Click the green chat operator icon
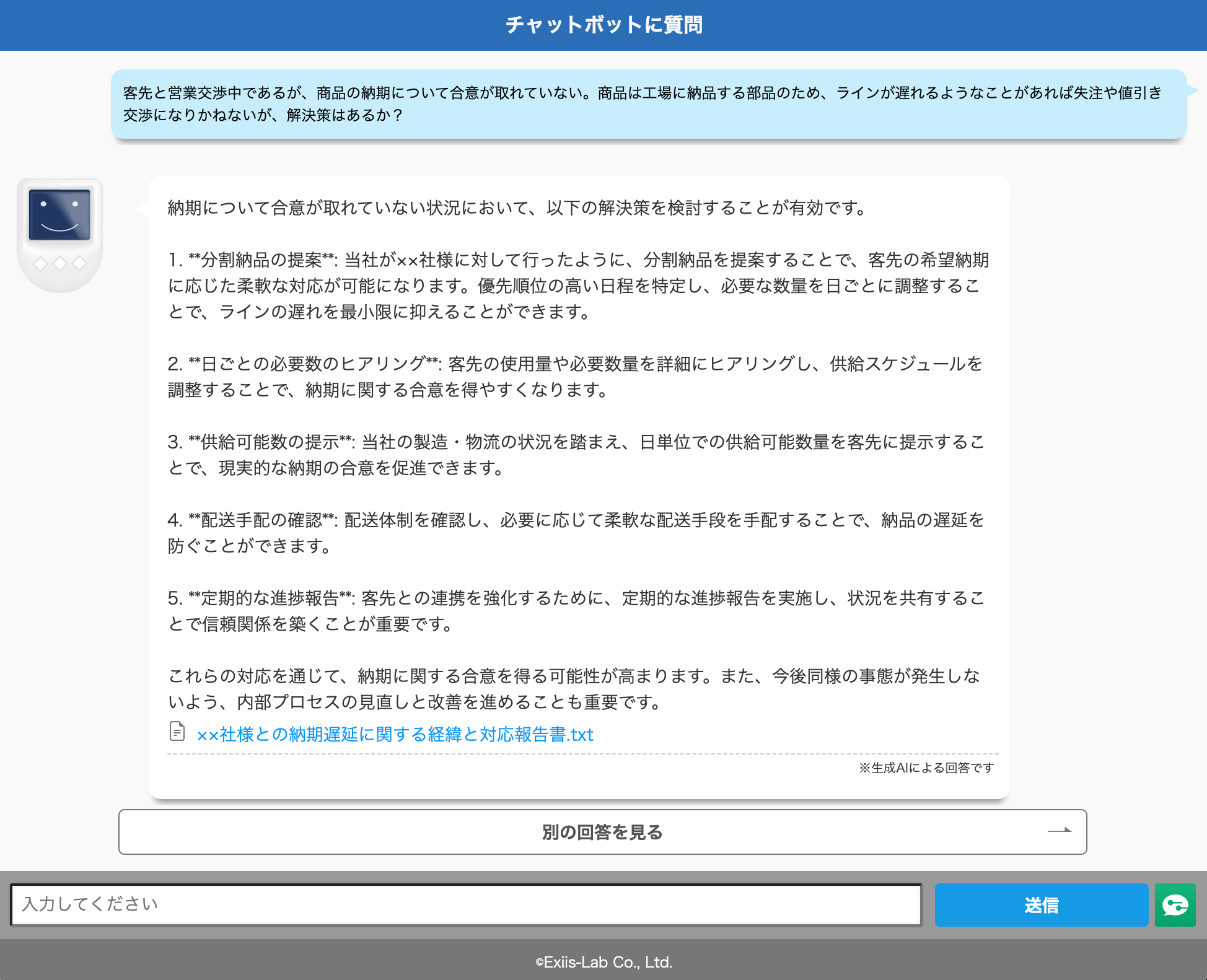Screen dimensions: 1207x980 [x=1175, y=905]
